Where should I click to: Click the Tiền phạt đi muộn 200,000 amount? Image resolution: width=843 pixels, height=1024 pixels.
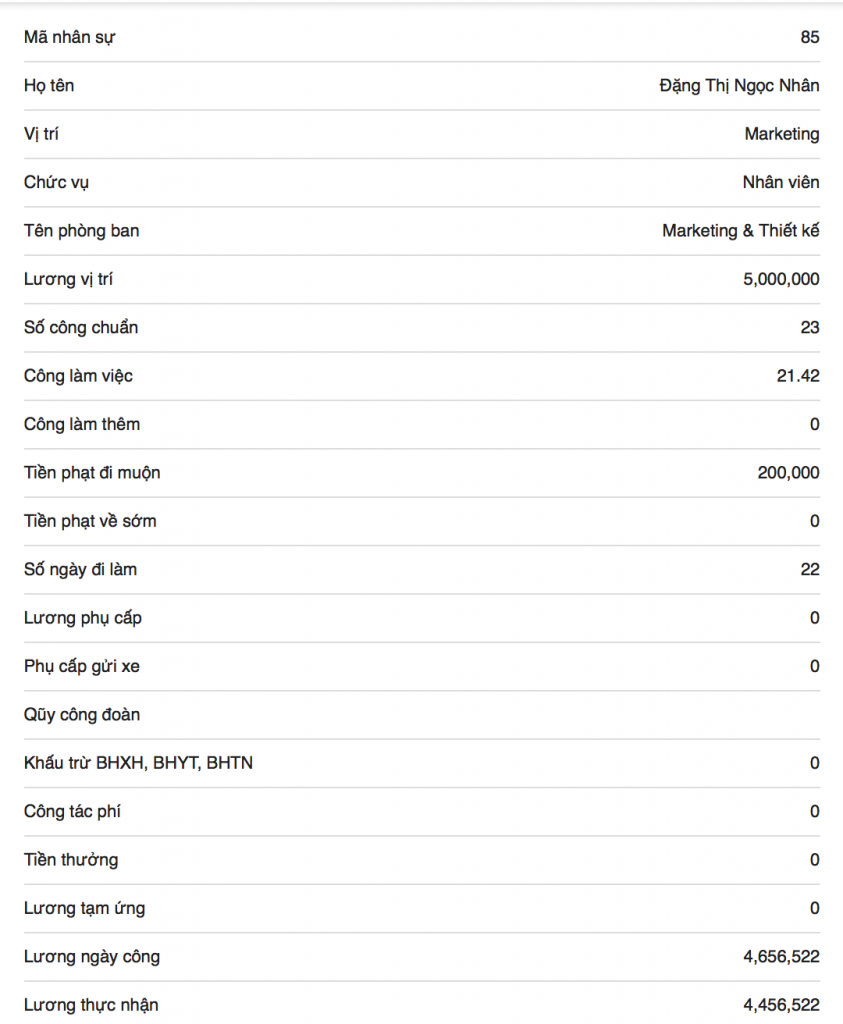point(788,472)
